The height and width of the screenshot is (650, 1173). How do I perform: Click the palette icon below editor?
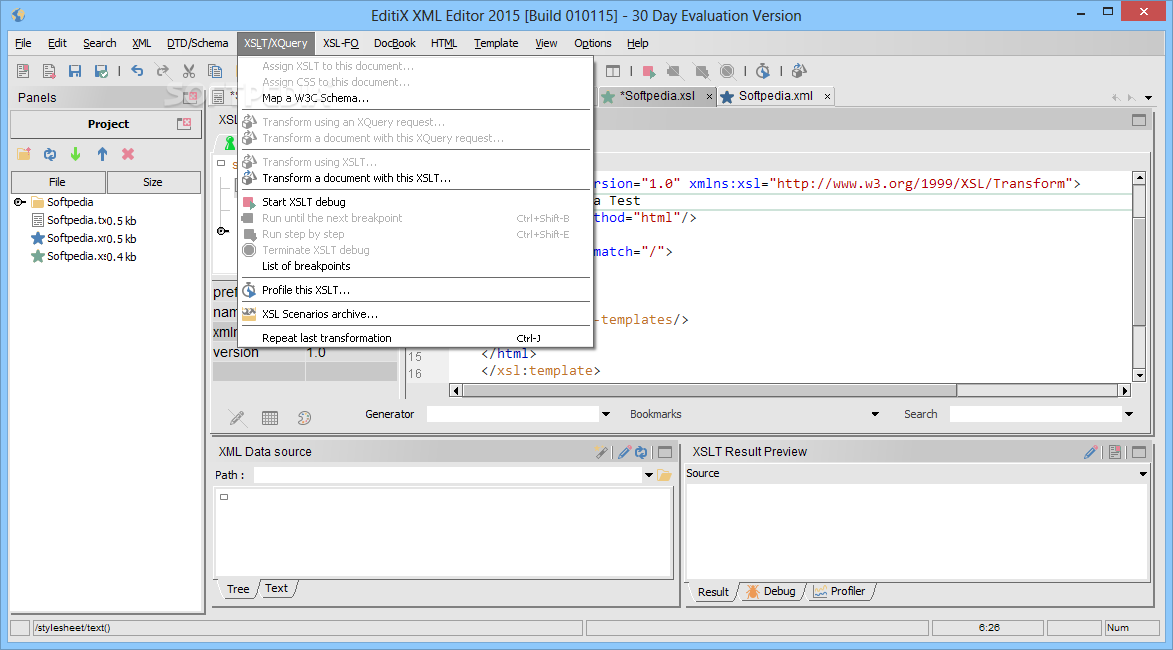304,418
